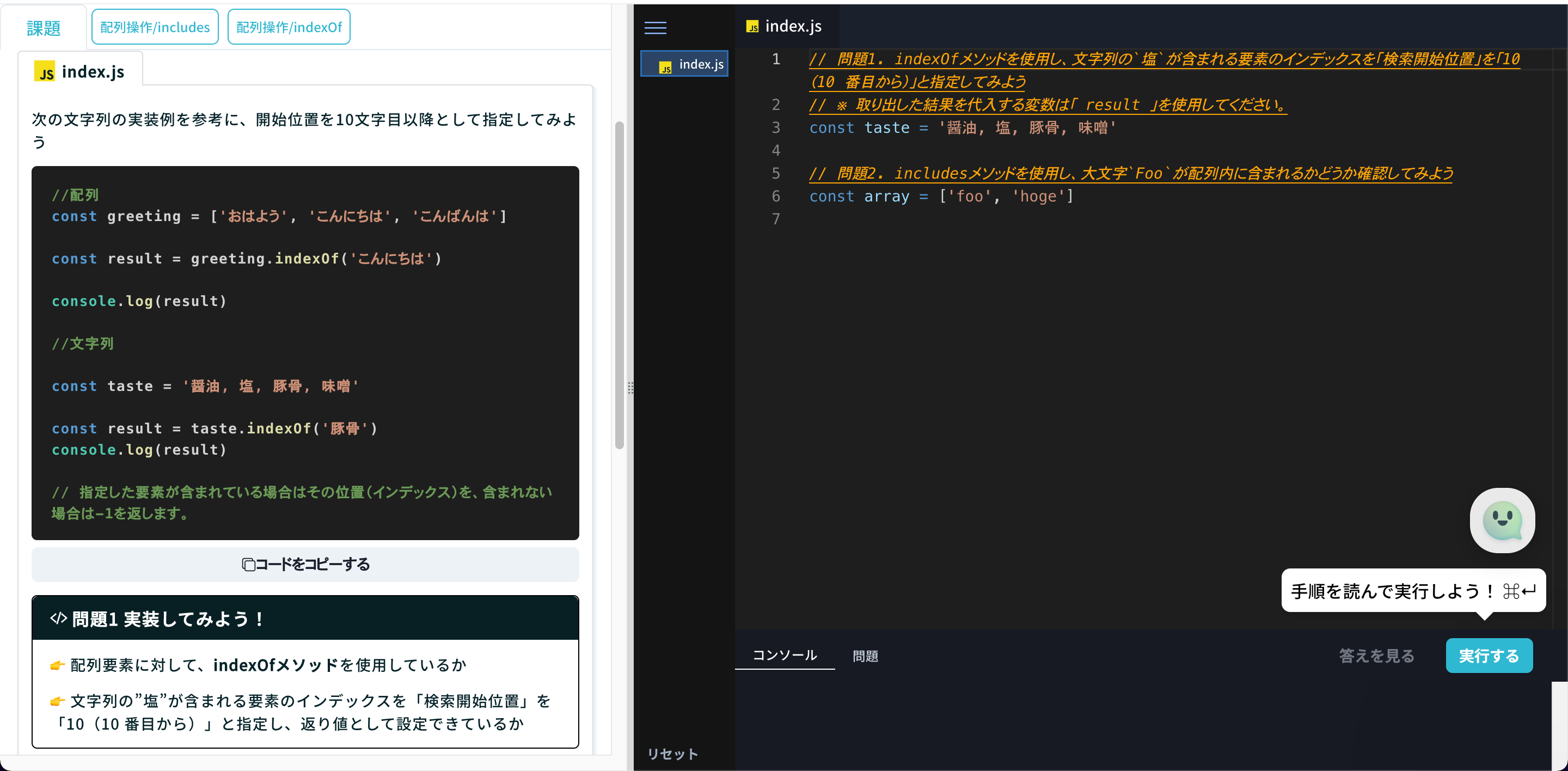The image size is (1568, 771).
Task: Open the 課題 tab
Action: (44, 27)
